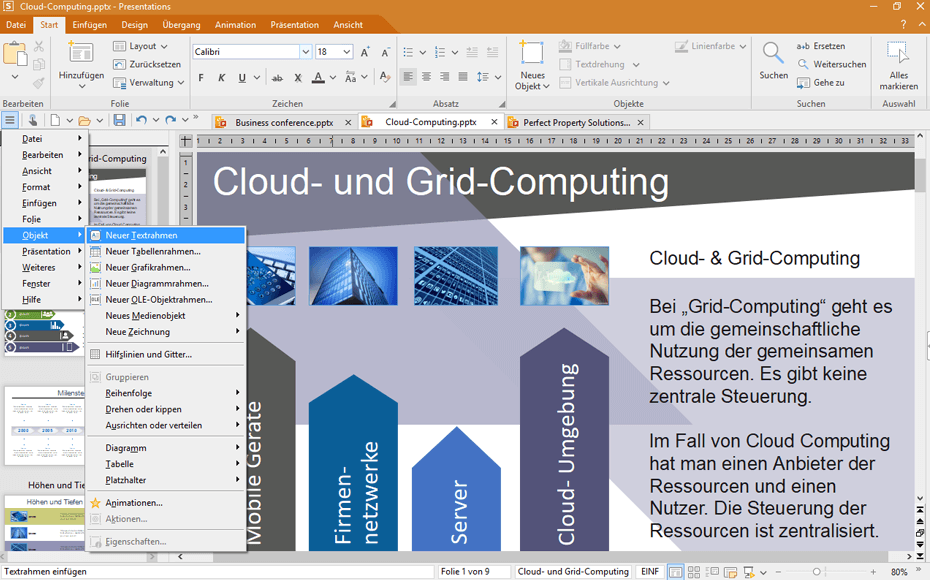930x580 pixels.
Task: Close the Cloud-Computing.pptx document tab
Action: [494, 122]
